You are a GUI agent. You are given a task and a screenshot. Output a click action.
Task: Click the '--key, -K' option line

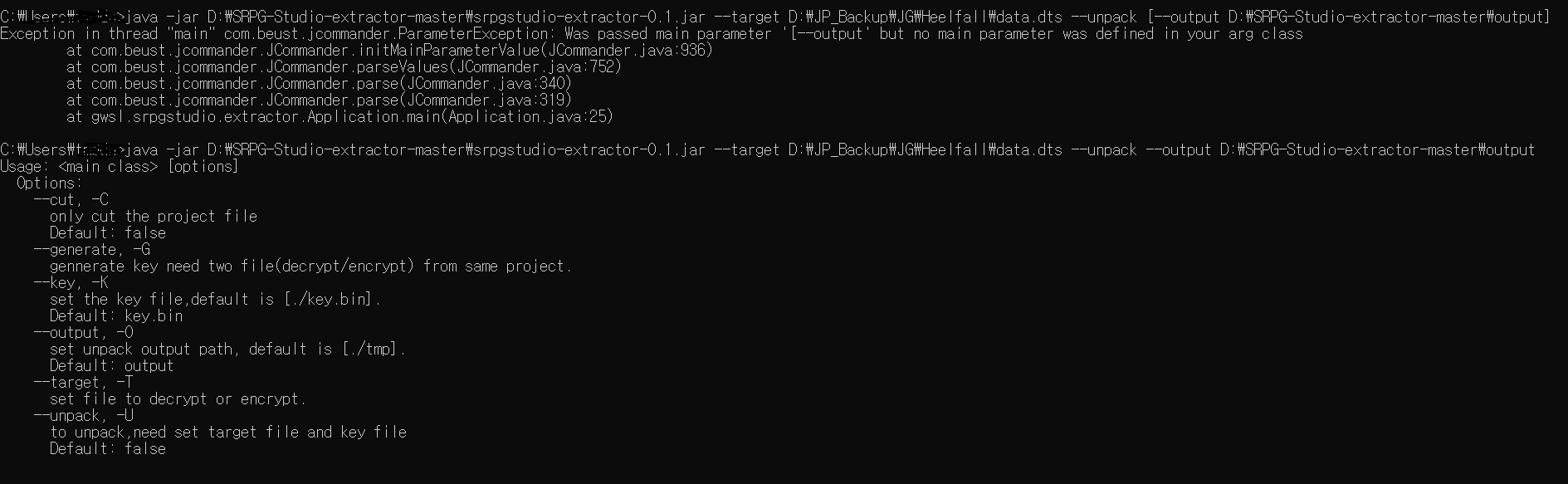(x=71, y=283)
